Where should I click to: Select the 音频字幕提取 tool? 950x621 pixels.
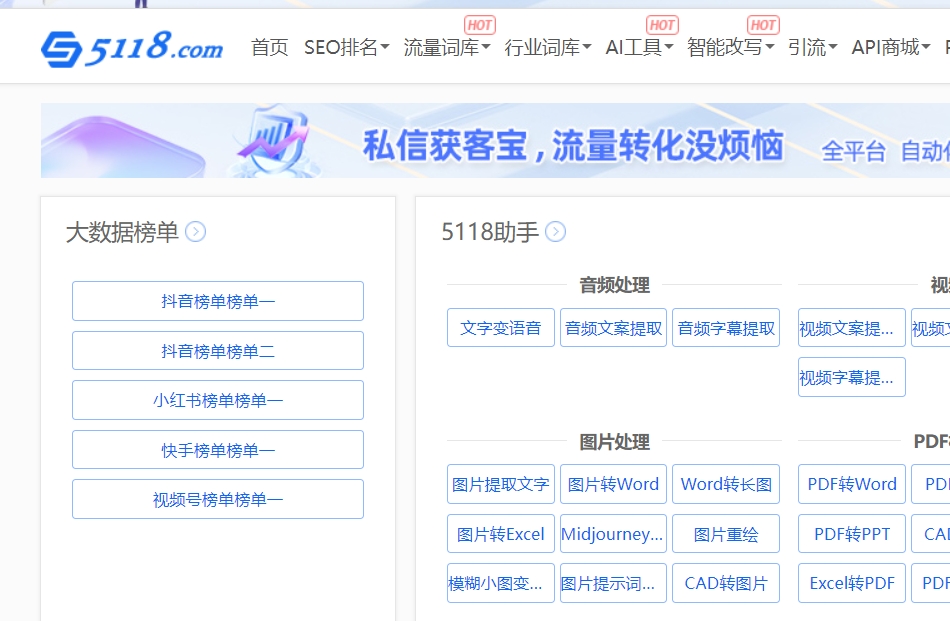727,327
